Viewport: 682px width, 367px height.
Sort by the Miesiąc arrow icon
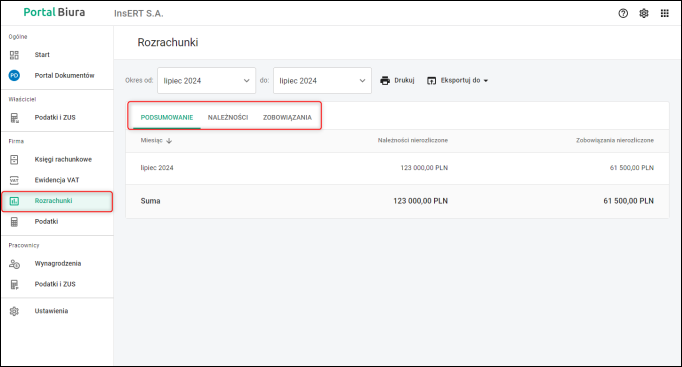[169, 140]
